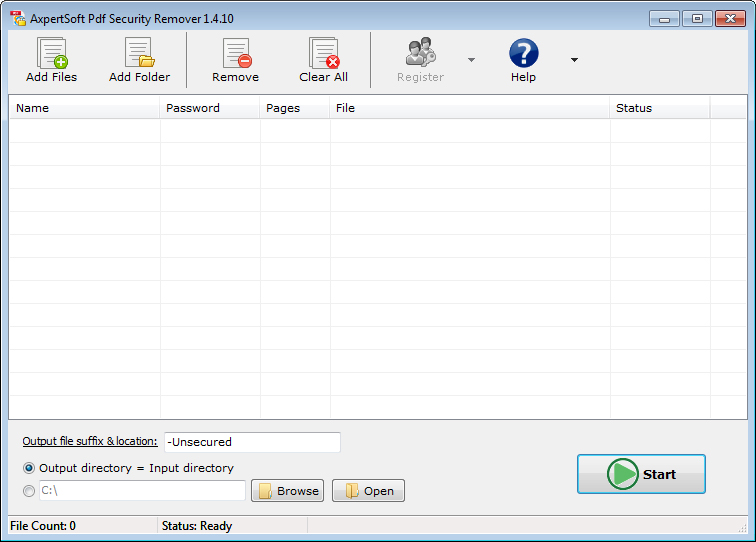Minimize the AxpertSoft window

point(664,19)
